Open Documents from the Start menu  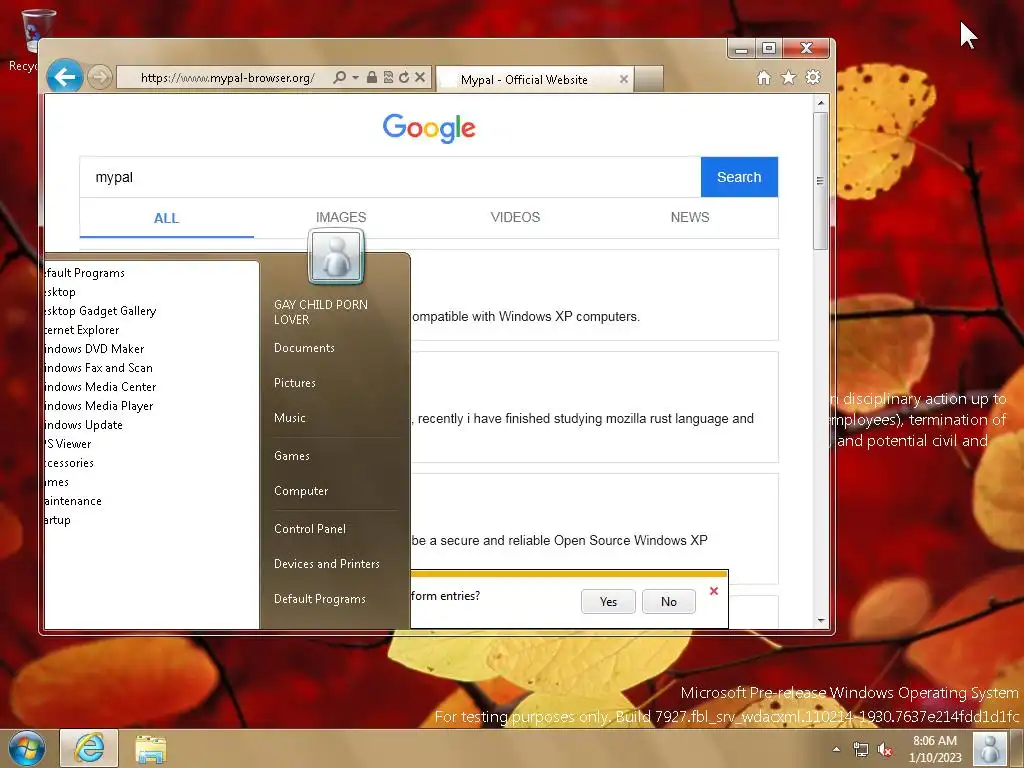pyautogui.click(x=304, y=348)
